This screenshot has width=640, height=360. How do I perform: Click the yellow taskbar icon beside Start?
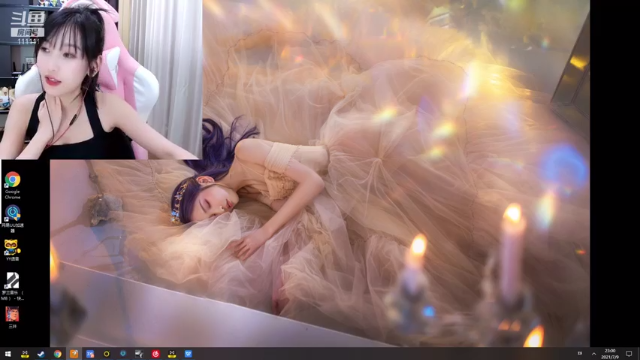click(x=25, y=354)
